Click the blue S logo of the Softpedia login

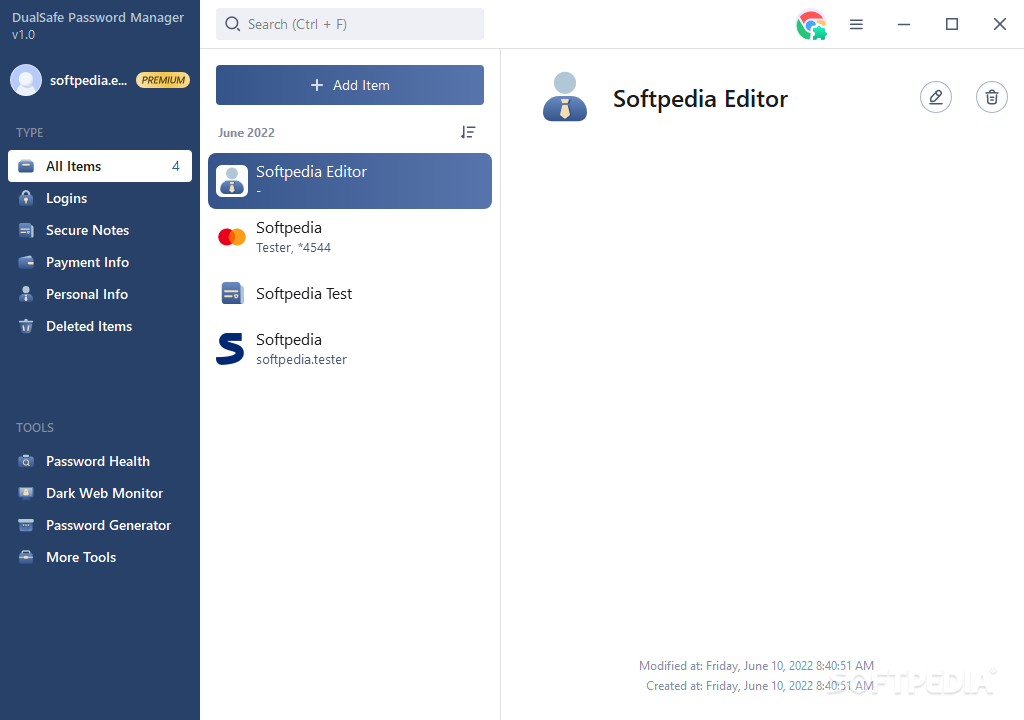[x=230, y=349]
